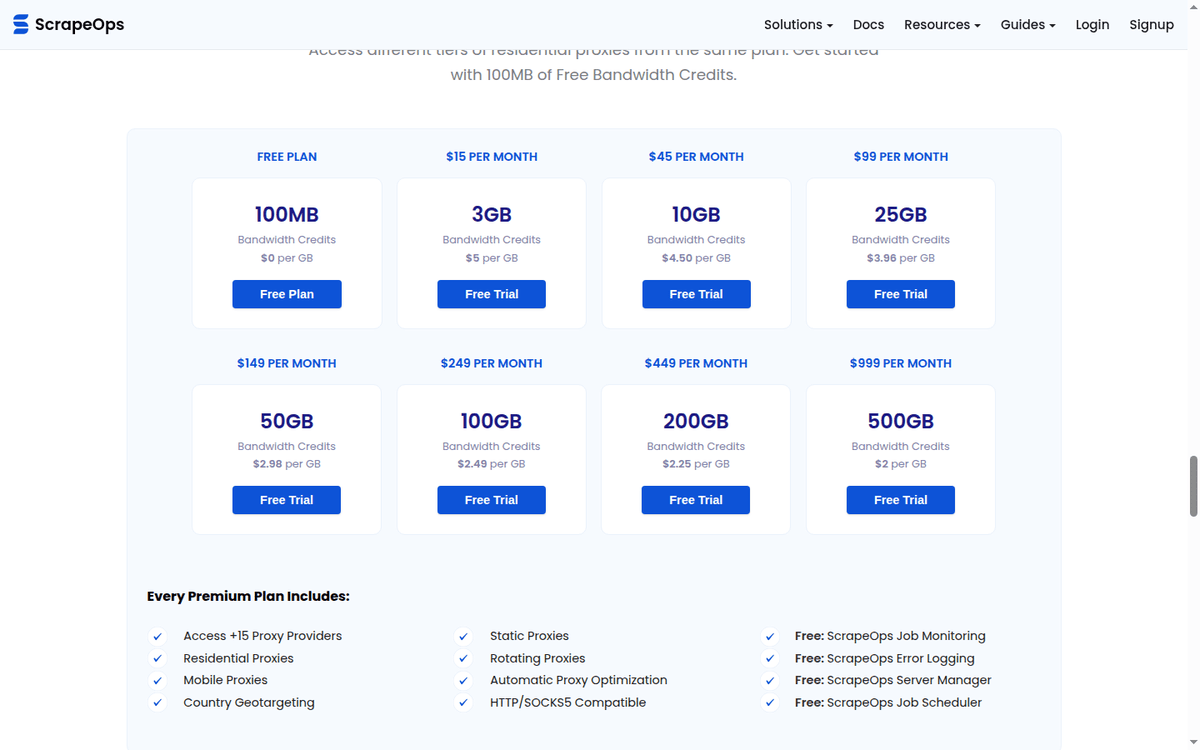Click the Automatic Proxy Optimization text
Image resolution: width=1200 pixels, height=750 pixels.
[578, 680]
